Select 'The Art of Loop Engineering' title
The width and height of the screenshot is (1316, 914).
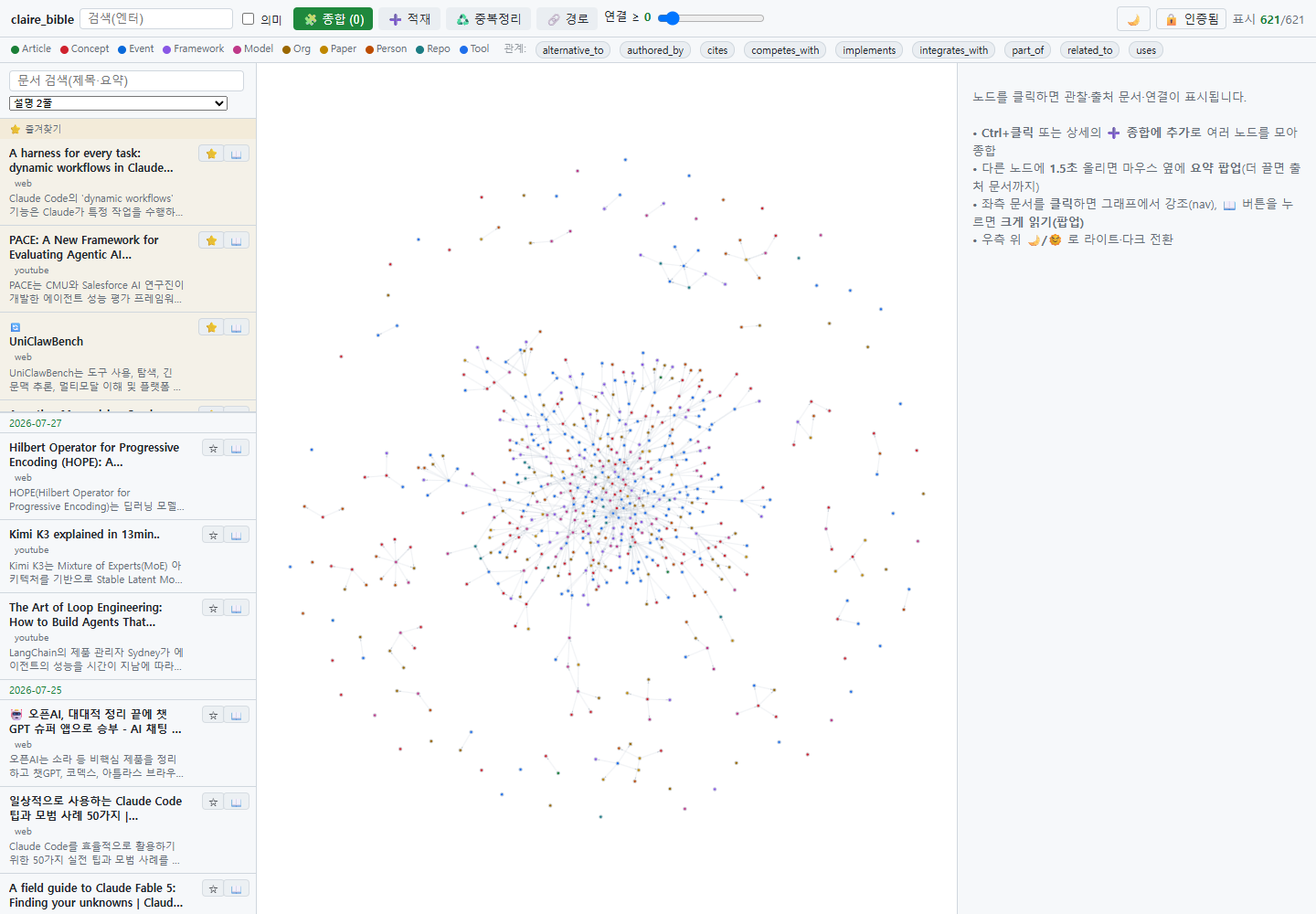coord(86,615)
